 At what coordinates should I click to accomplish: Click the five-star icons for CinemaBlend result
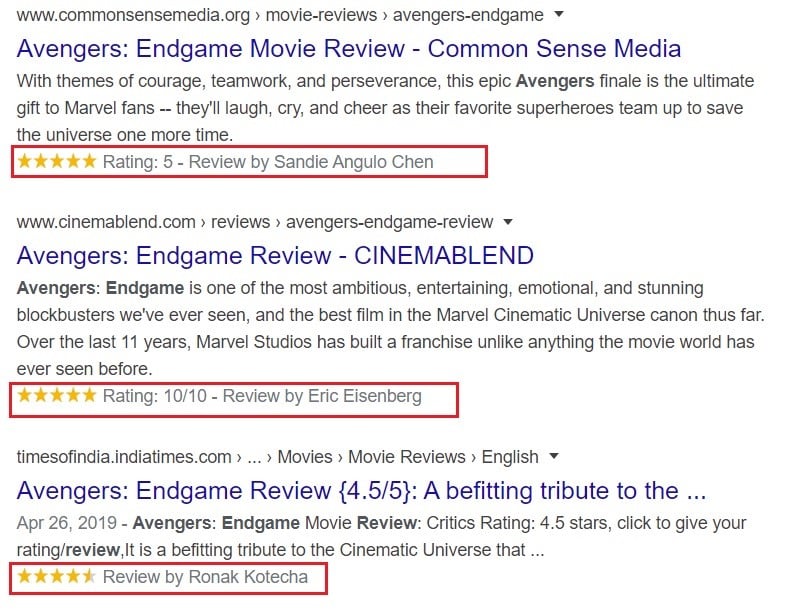coord(57,396)
